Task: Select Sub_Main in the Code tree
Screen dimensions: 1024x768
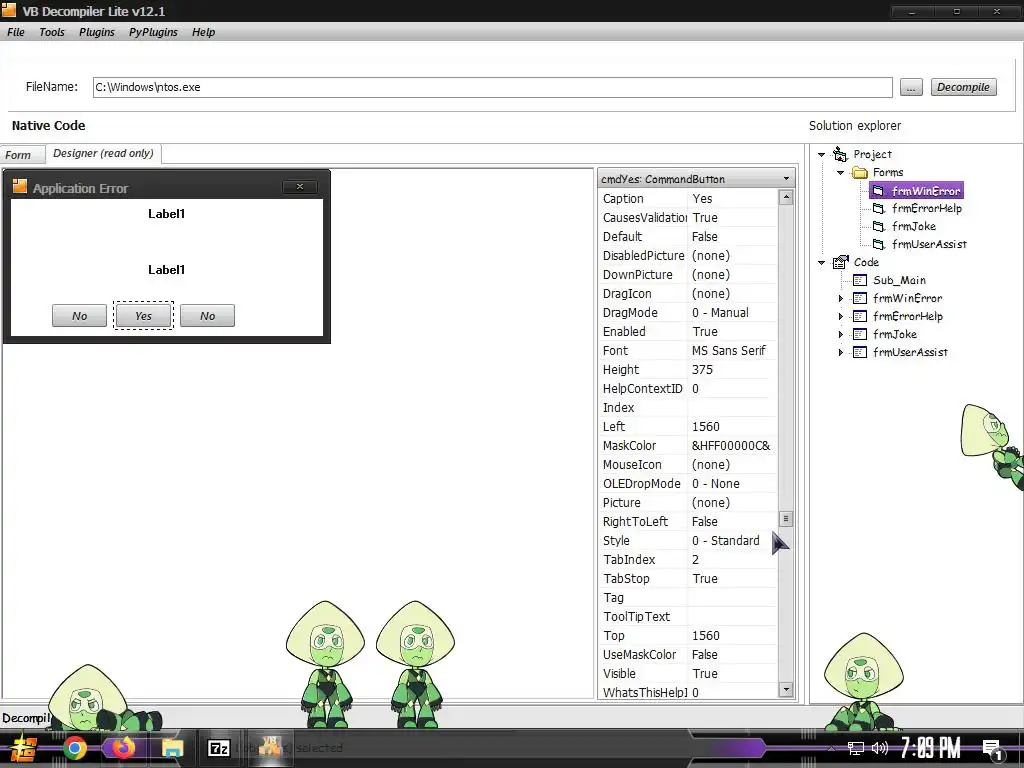Action: [x=899, y=280]
